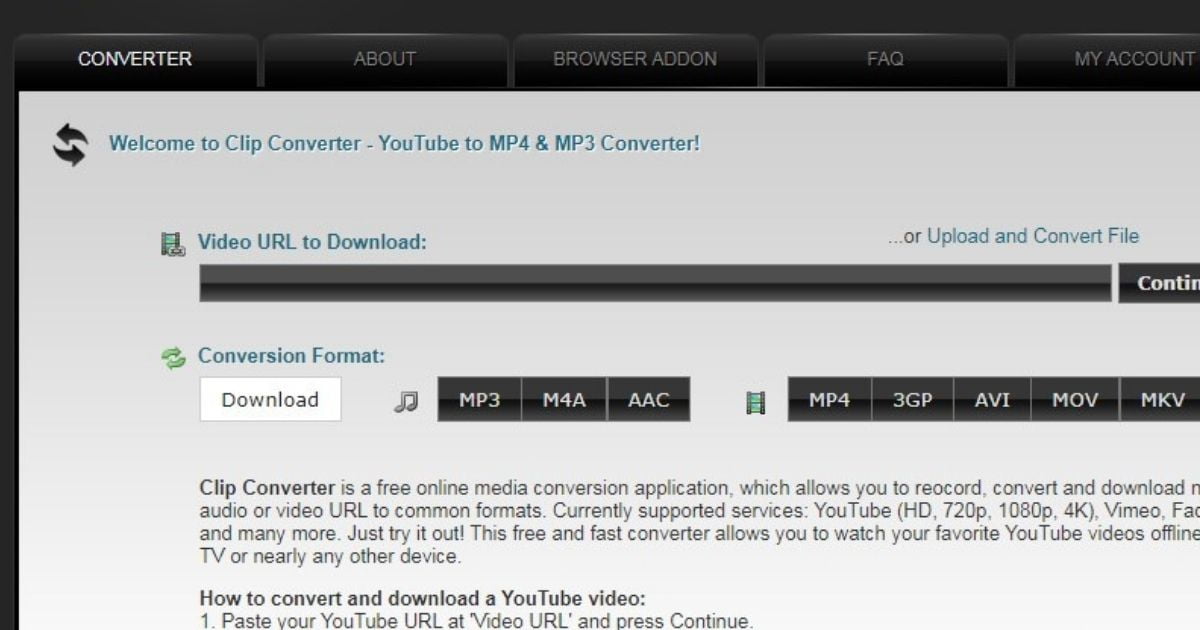
Task: Click the welcome heading 'Welcome to Clip Converter'
Action: click(404, 144)
